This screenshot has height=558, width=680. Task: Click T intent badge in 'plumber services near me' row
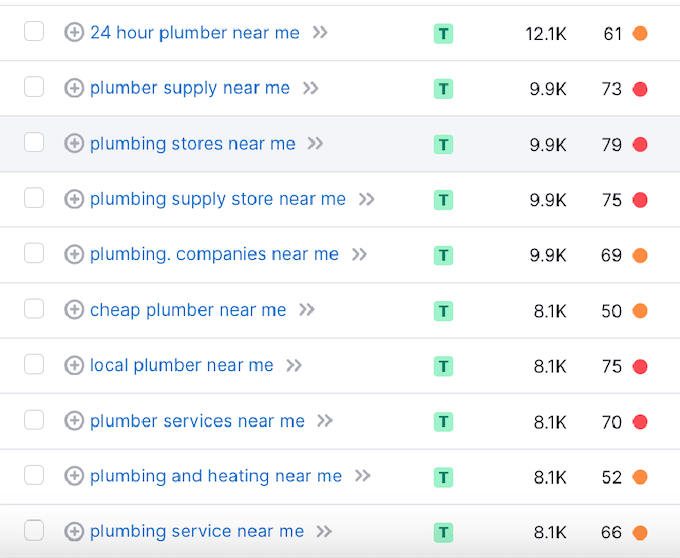click(x=443, y=421)
